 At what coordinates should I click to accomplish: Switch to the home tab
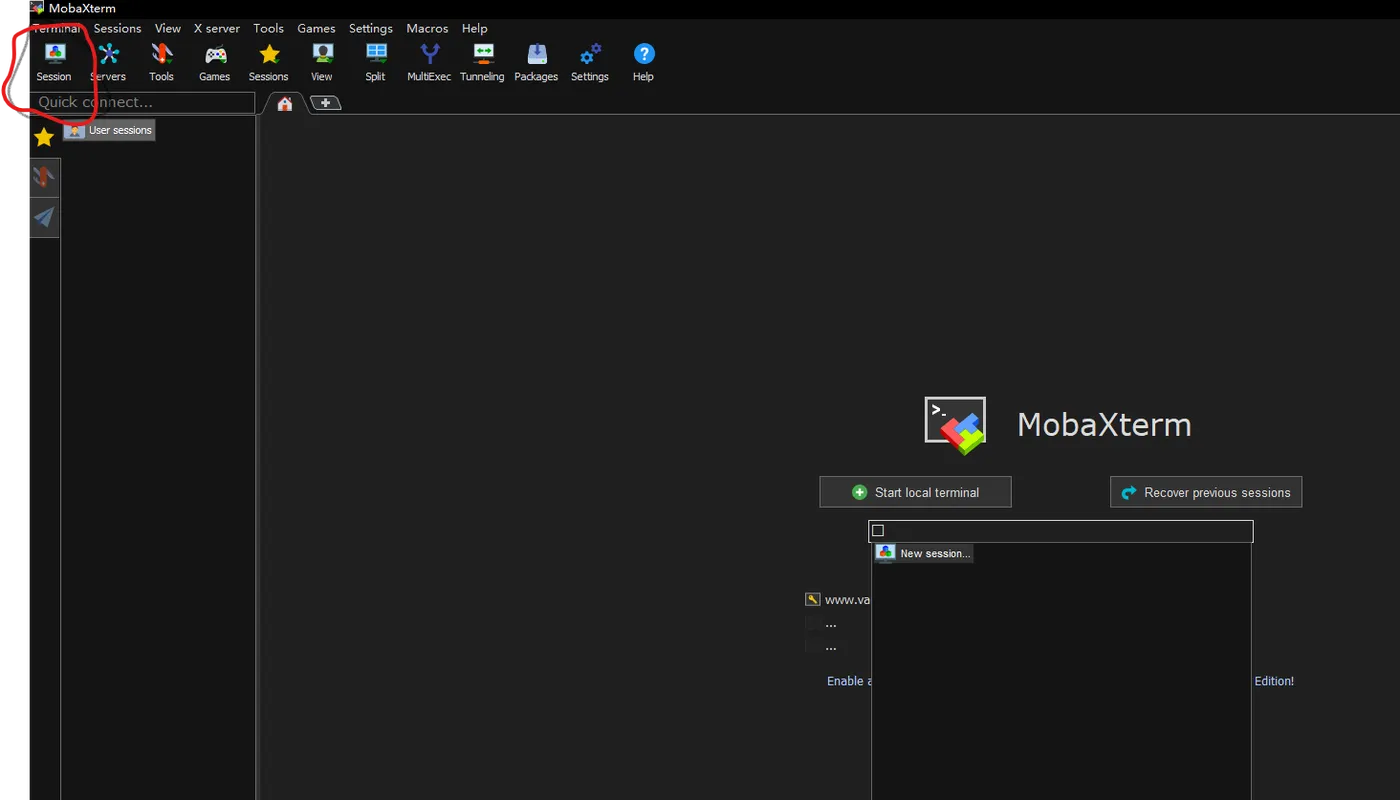coord(285,103)
